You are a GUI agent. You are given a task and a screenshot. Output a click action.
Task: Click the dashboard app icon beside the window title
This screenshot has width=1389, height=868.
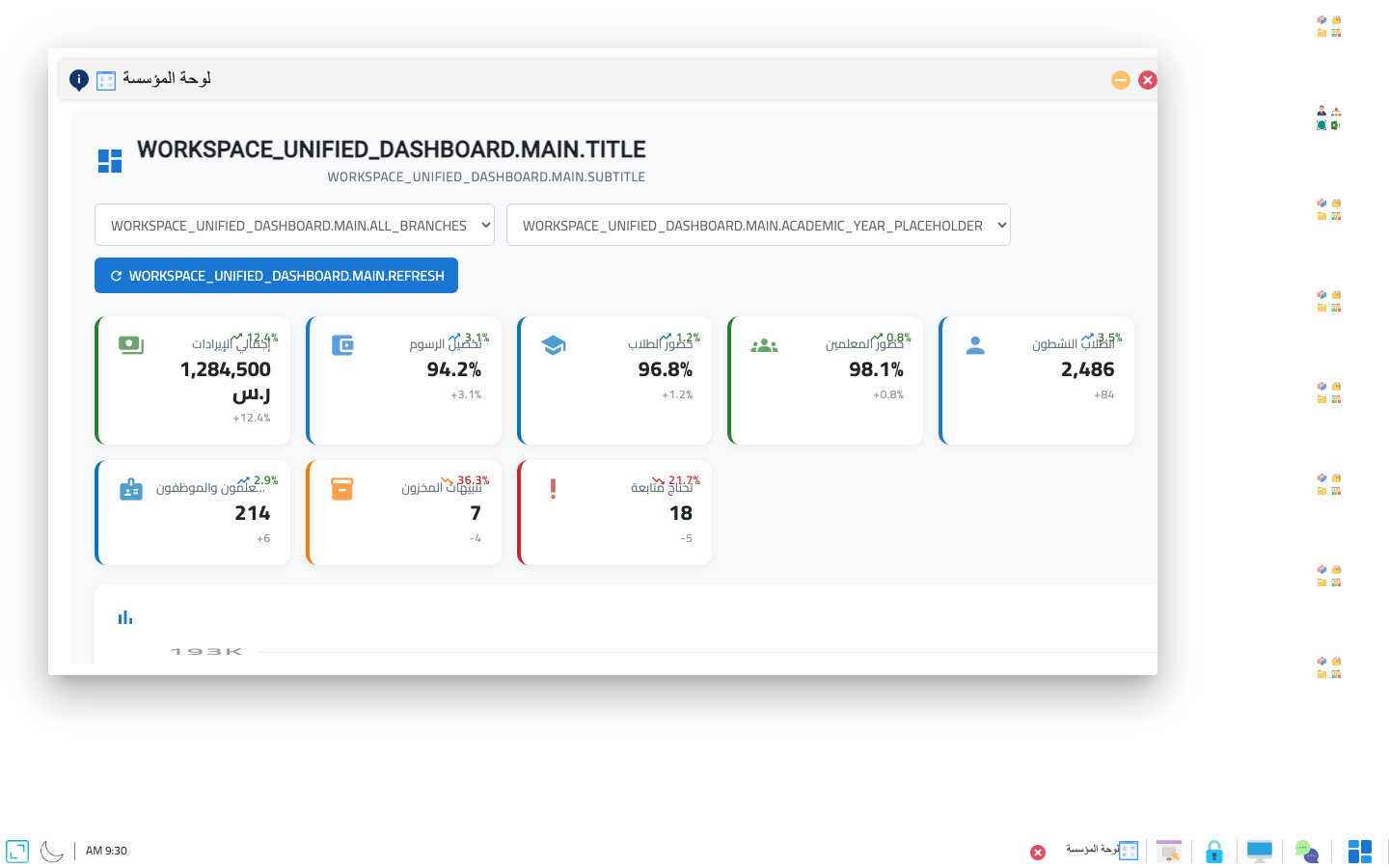106,80
